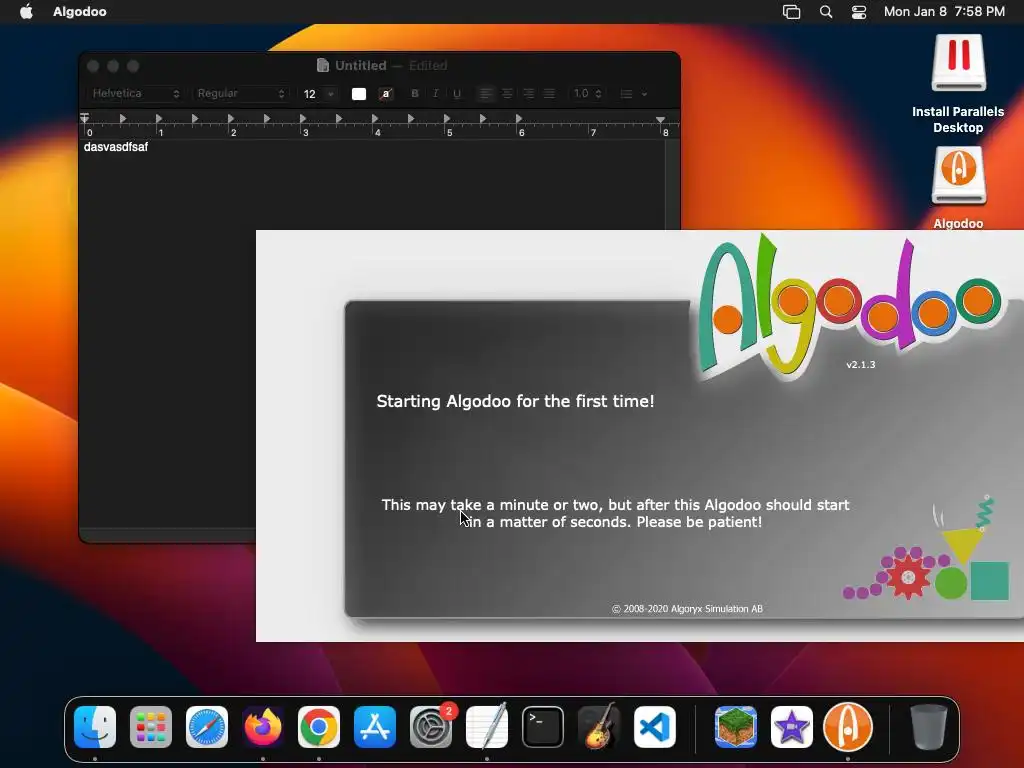
Task: Toggle bold formatting in TextEdit
Action: tap(415, 93)
